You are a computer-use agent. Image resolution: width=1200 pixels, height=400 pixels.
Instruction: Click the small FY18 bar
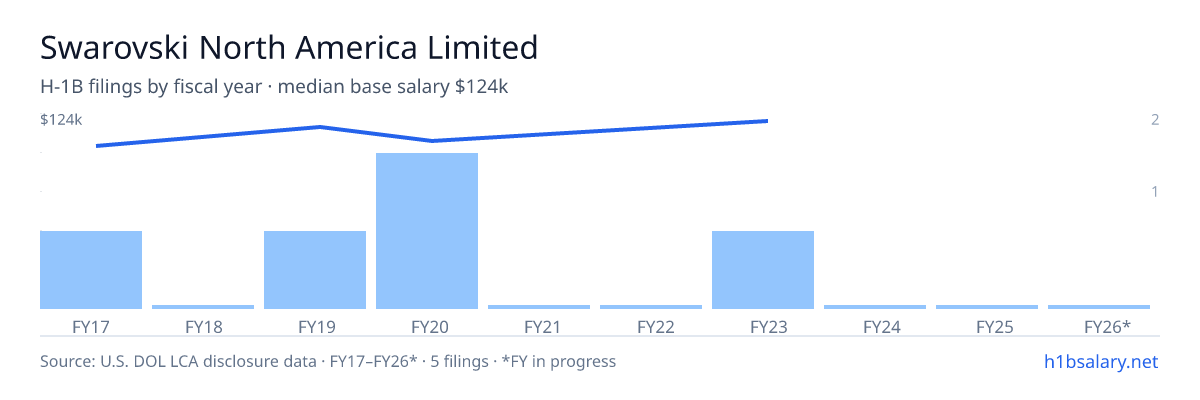[x=203, y=307]
